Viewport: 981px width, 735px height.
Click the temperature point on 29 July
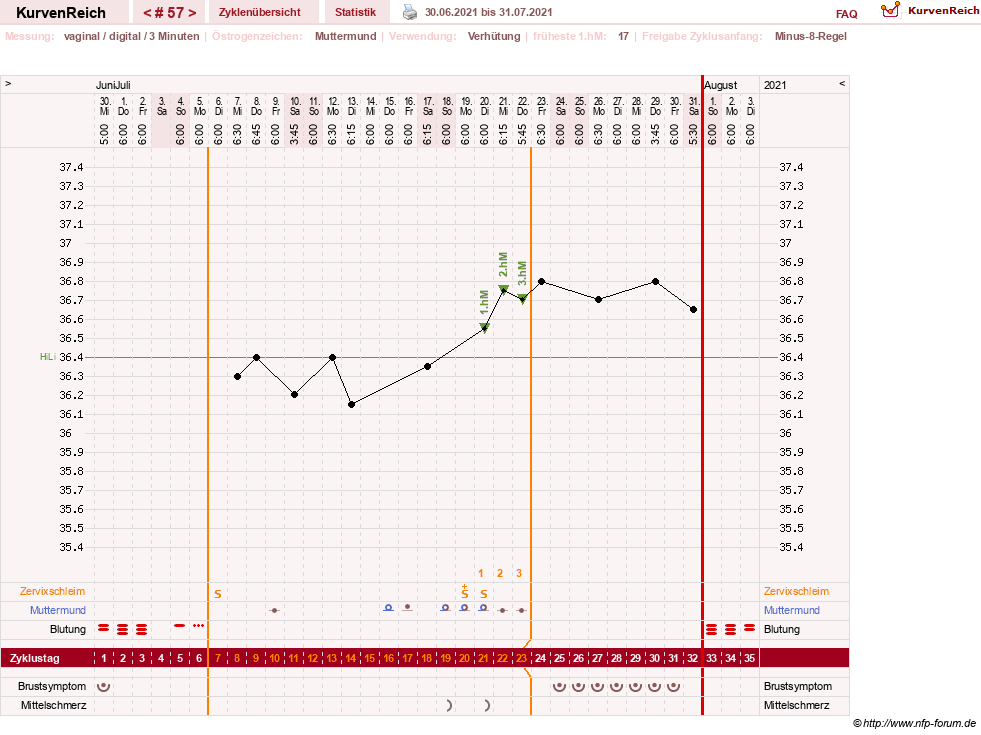coord(656,281)
